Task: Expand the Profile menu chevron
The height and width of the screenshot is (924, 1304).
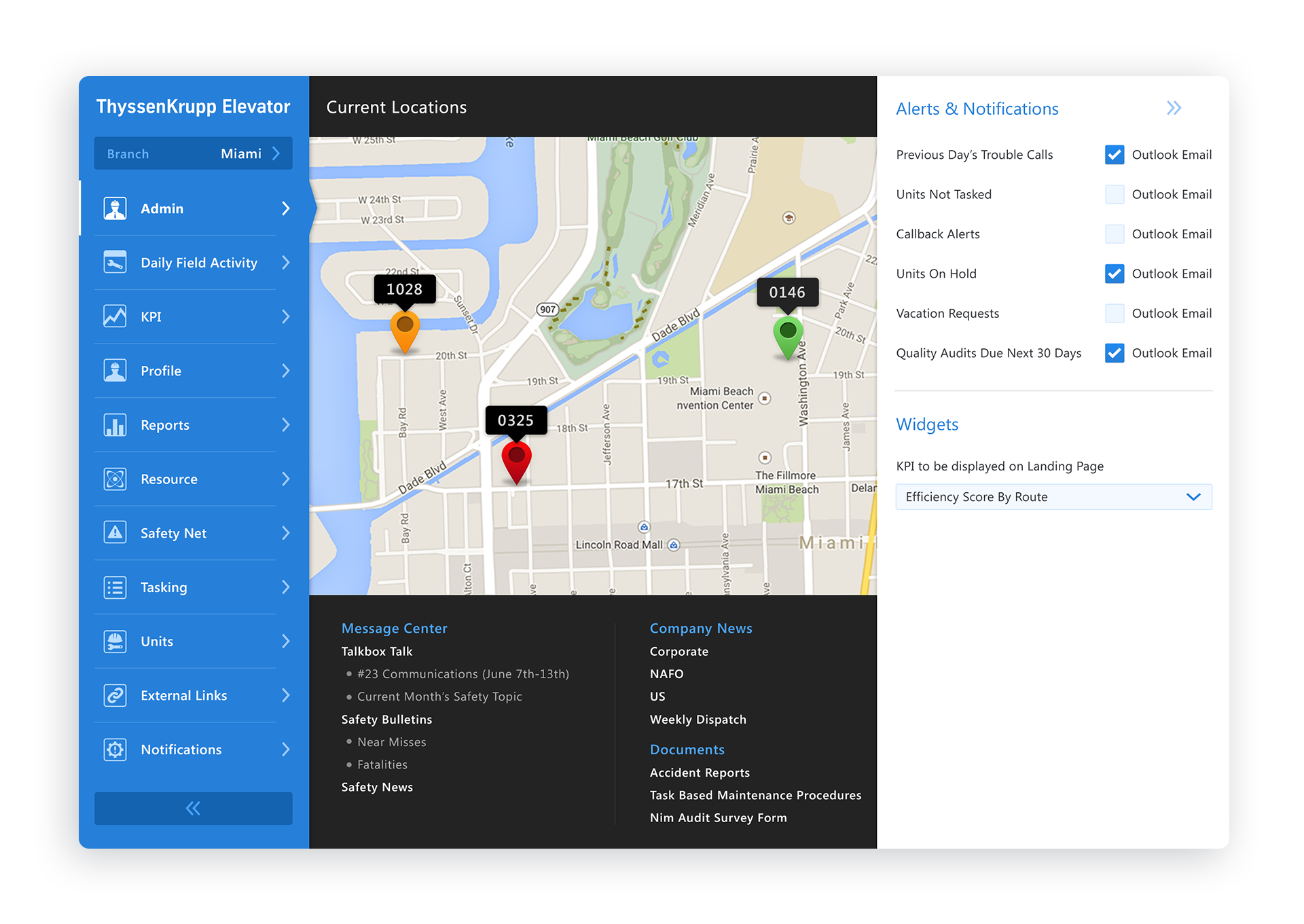Action: click(x=286, y=371)
